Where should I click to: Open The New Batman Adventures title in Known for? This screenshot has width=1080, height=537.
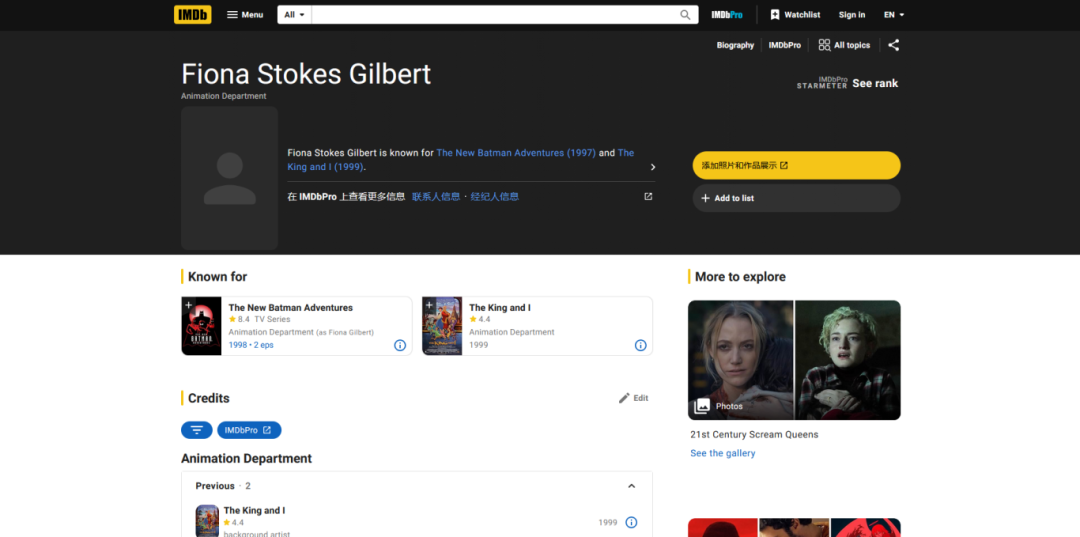[x=291, y=308]
